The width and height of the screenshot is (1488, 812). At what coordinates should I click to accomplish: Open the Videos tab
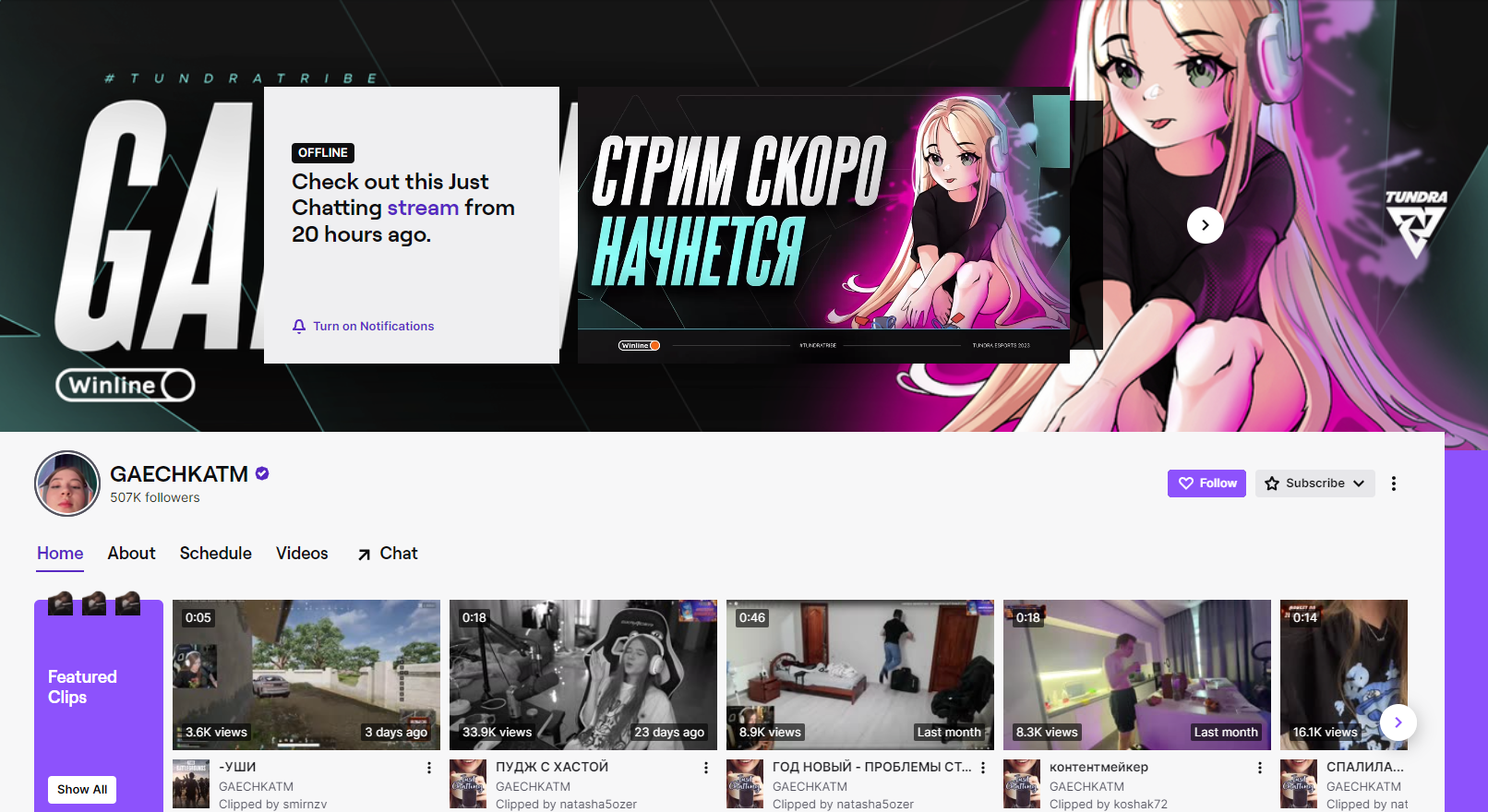click(x=302, y=554)
